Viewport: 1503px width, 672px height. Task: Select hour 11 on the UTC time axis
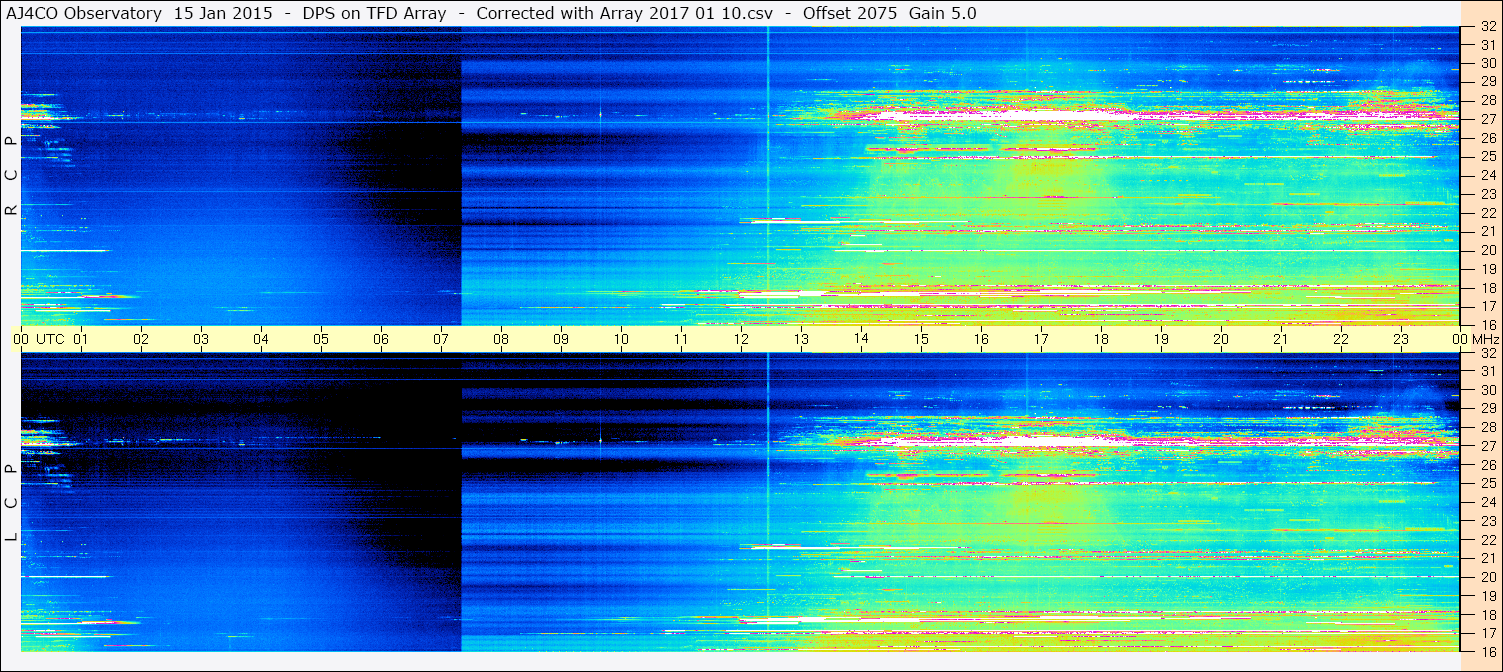tap(681, 339)
